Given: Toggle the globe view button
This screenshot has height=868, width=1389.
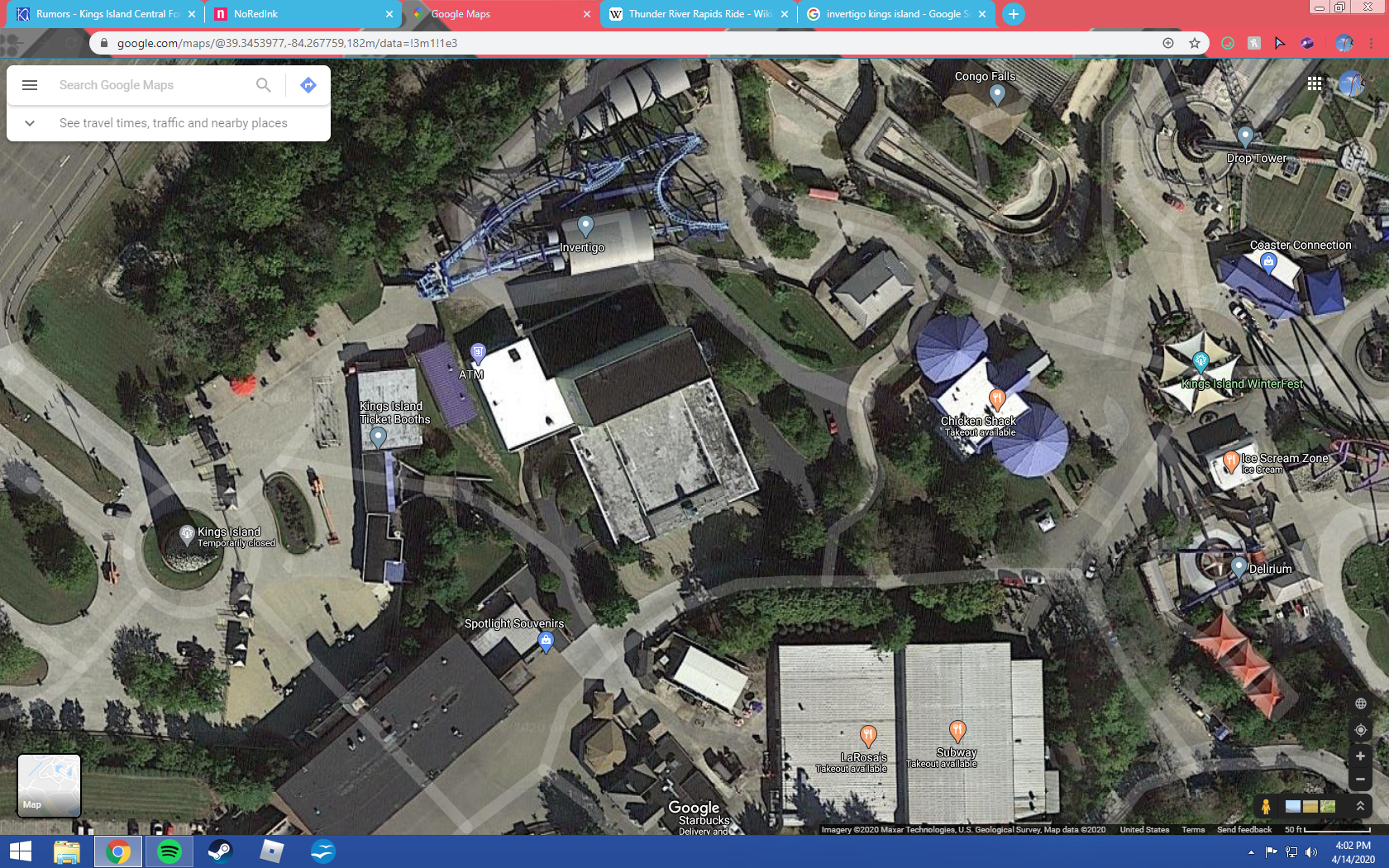Looking at the screenshot, I should 1361,703.
